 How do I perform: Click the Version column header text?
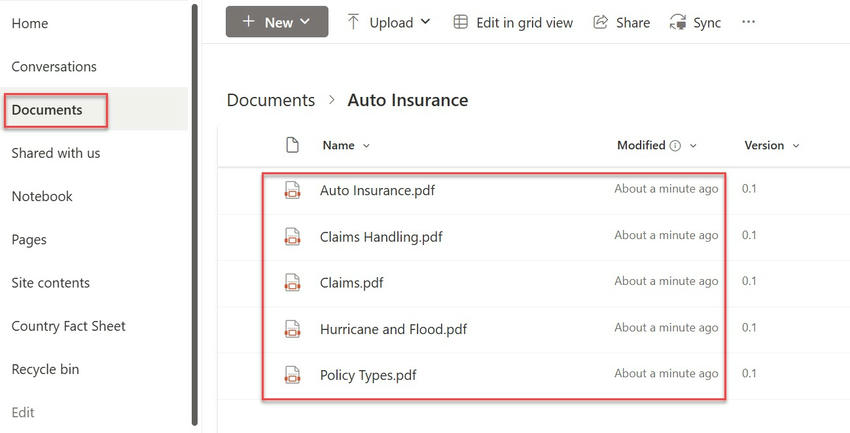[x=764, y=145]
